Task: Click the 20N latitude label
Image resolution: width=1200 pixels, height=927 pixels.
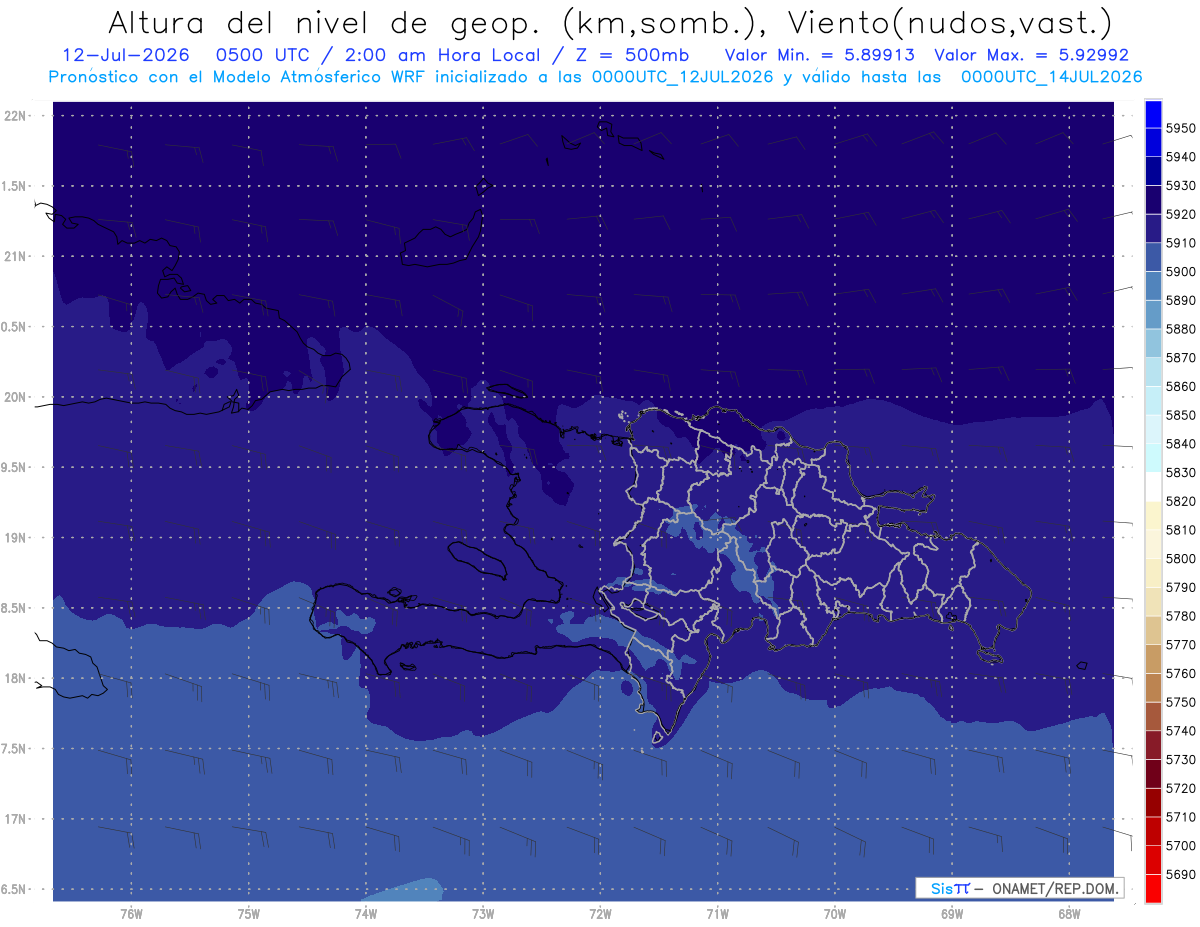Action: pos(16,397)
